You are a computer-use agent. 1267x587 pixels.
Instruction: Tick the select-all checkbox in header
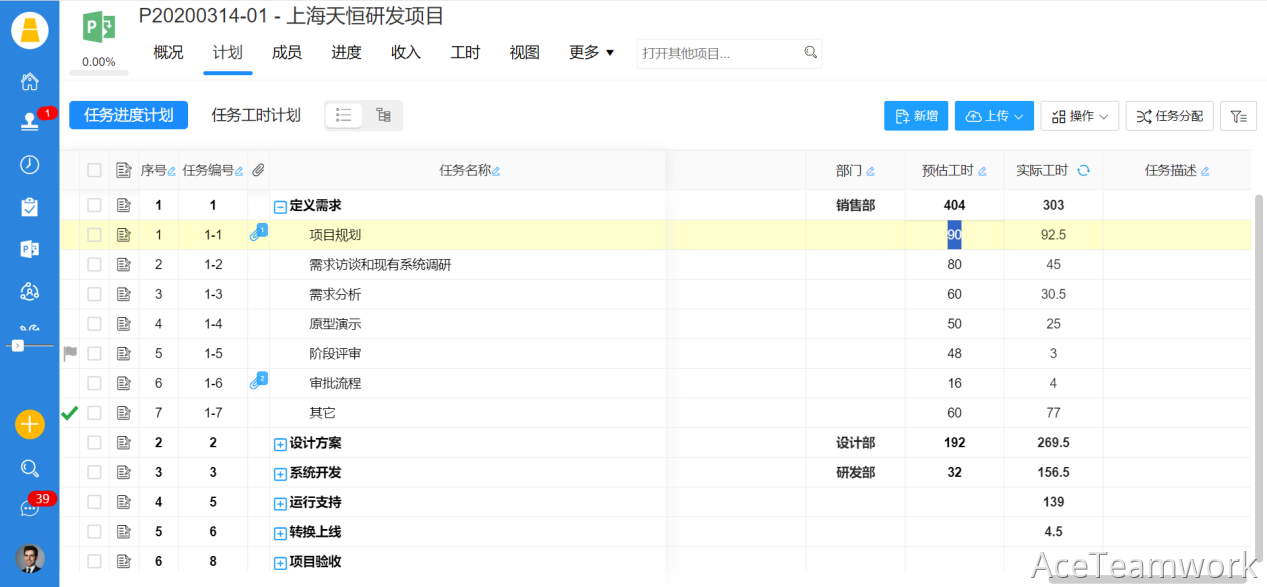coord(94,171)
